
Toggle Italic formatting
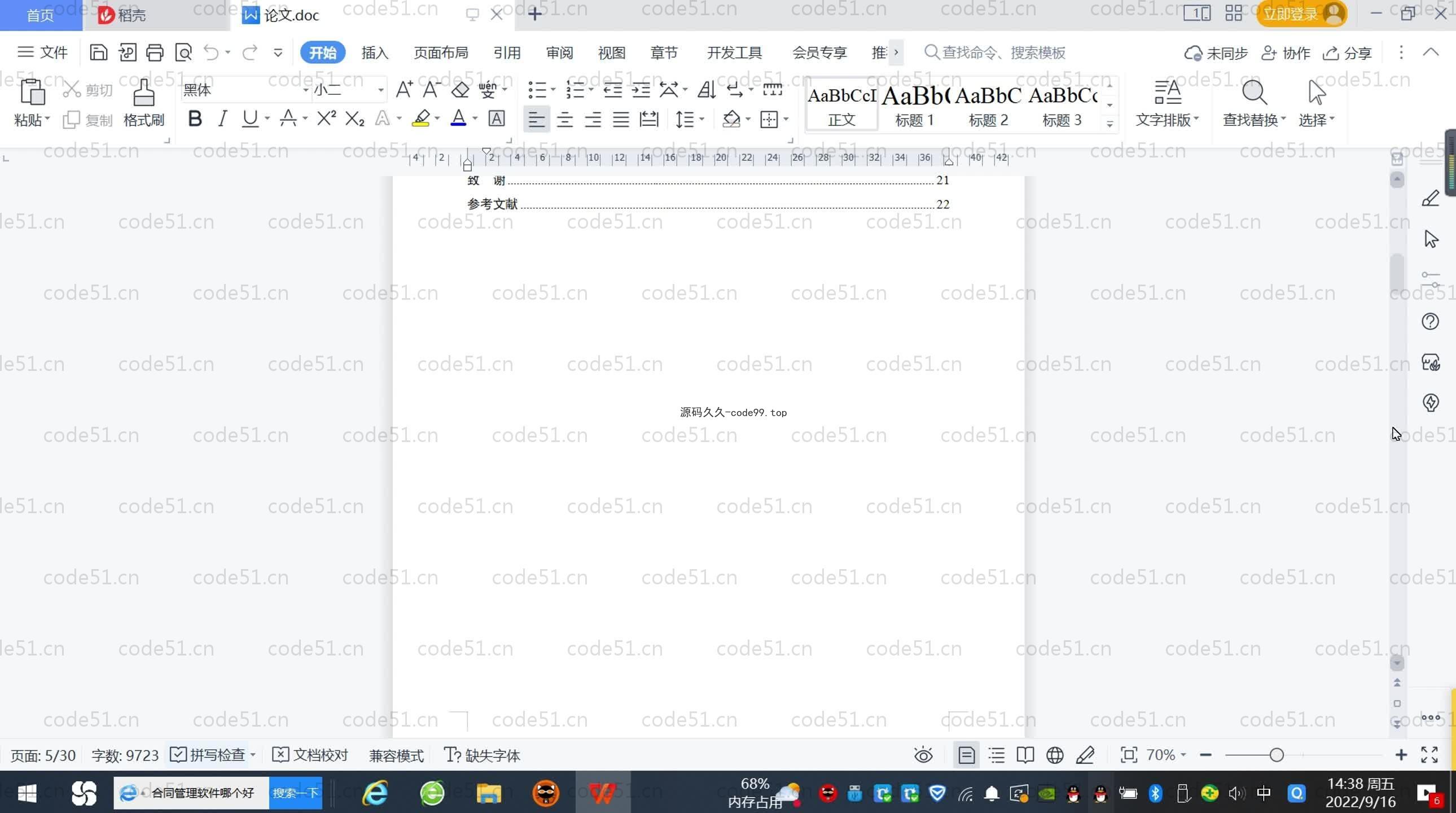[x=223, y=119]
